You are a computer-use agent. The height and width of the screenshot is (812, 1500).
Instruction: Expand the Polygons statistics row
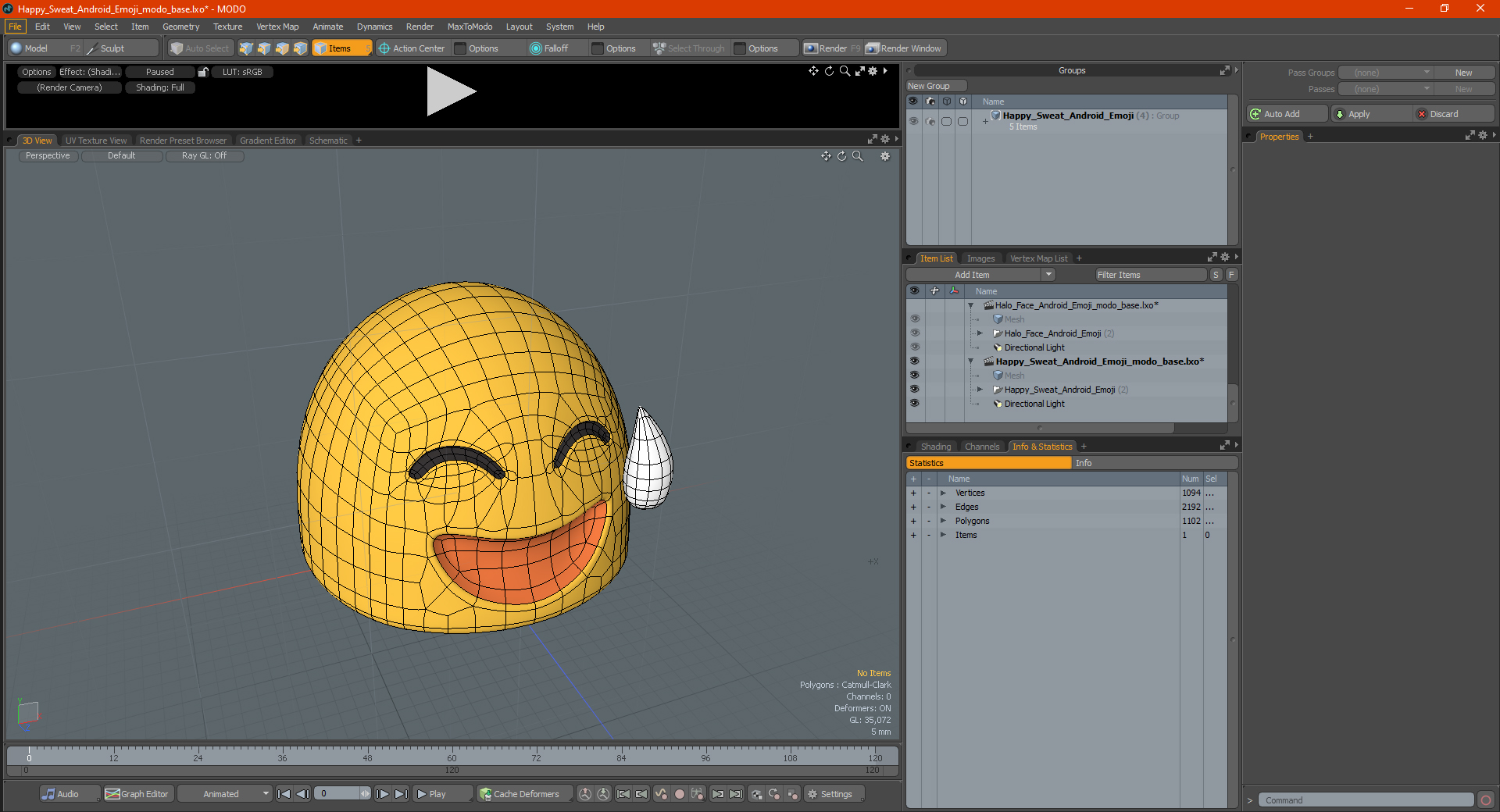[943, 521]
